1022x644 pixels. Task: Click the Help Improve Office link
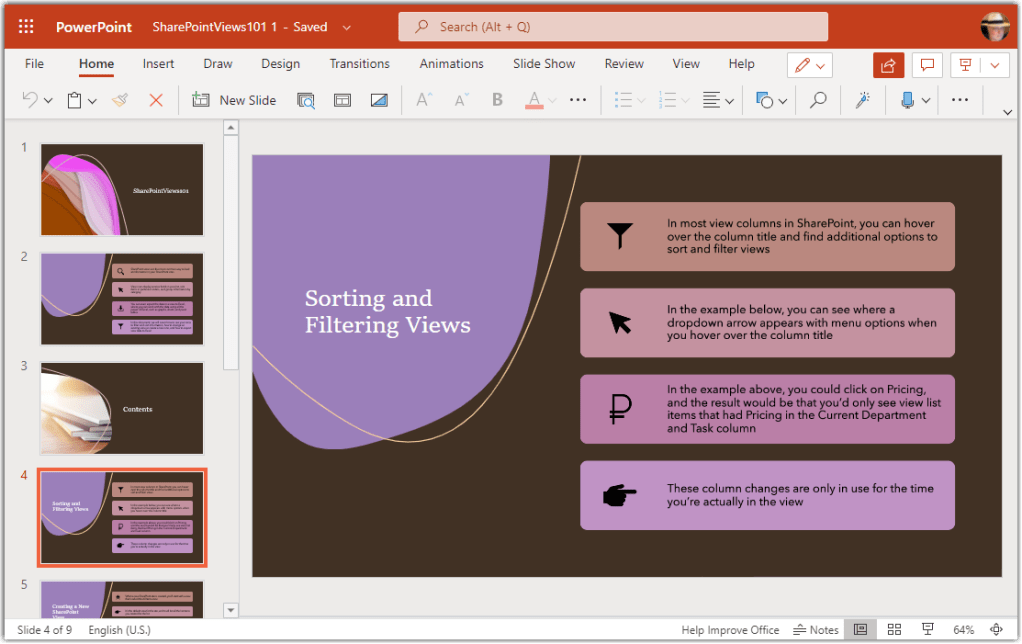click(x=729, y=630)
